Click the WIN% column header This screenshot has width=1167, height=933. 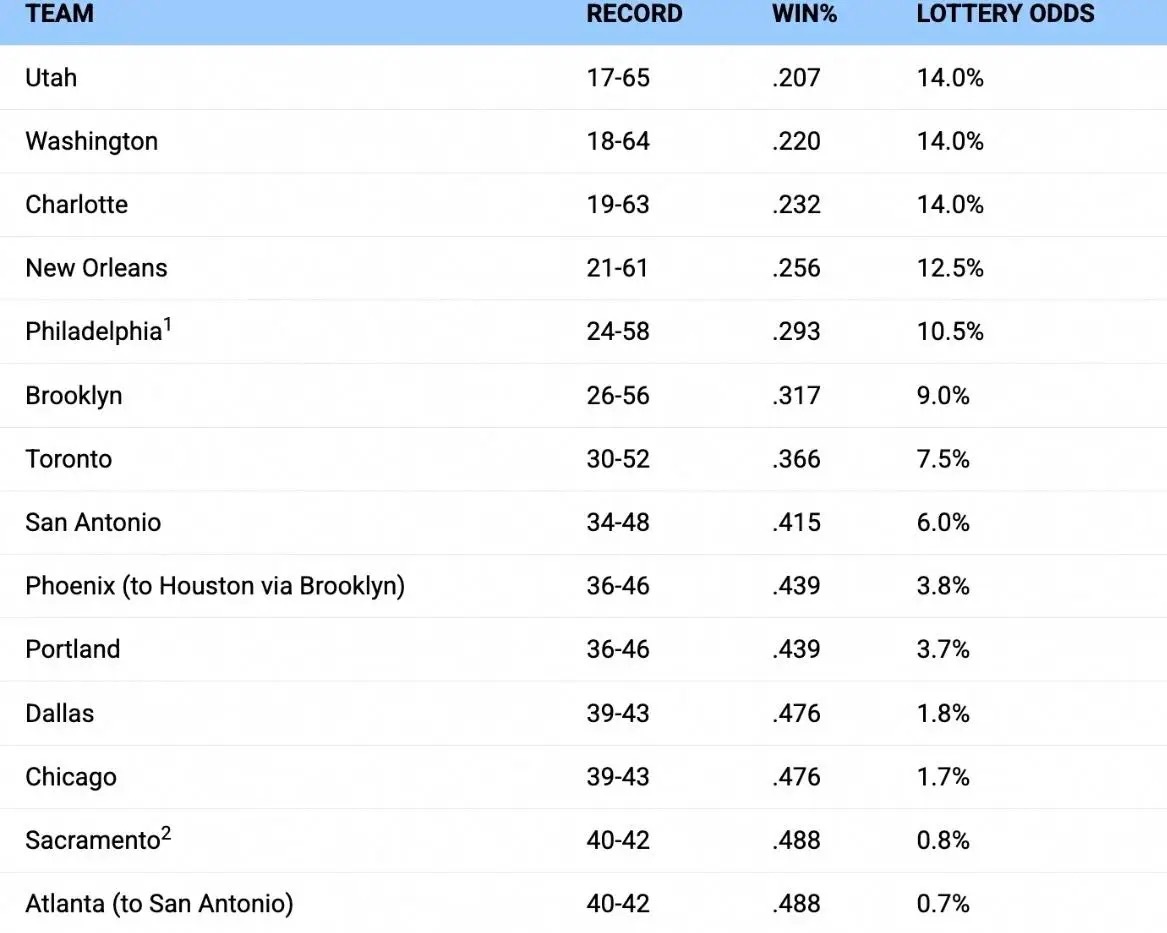[805, 13]
